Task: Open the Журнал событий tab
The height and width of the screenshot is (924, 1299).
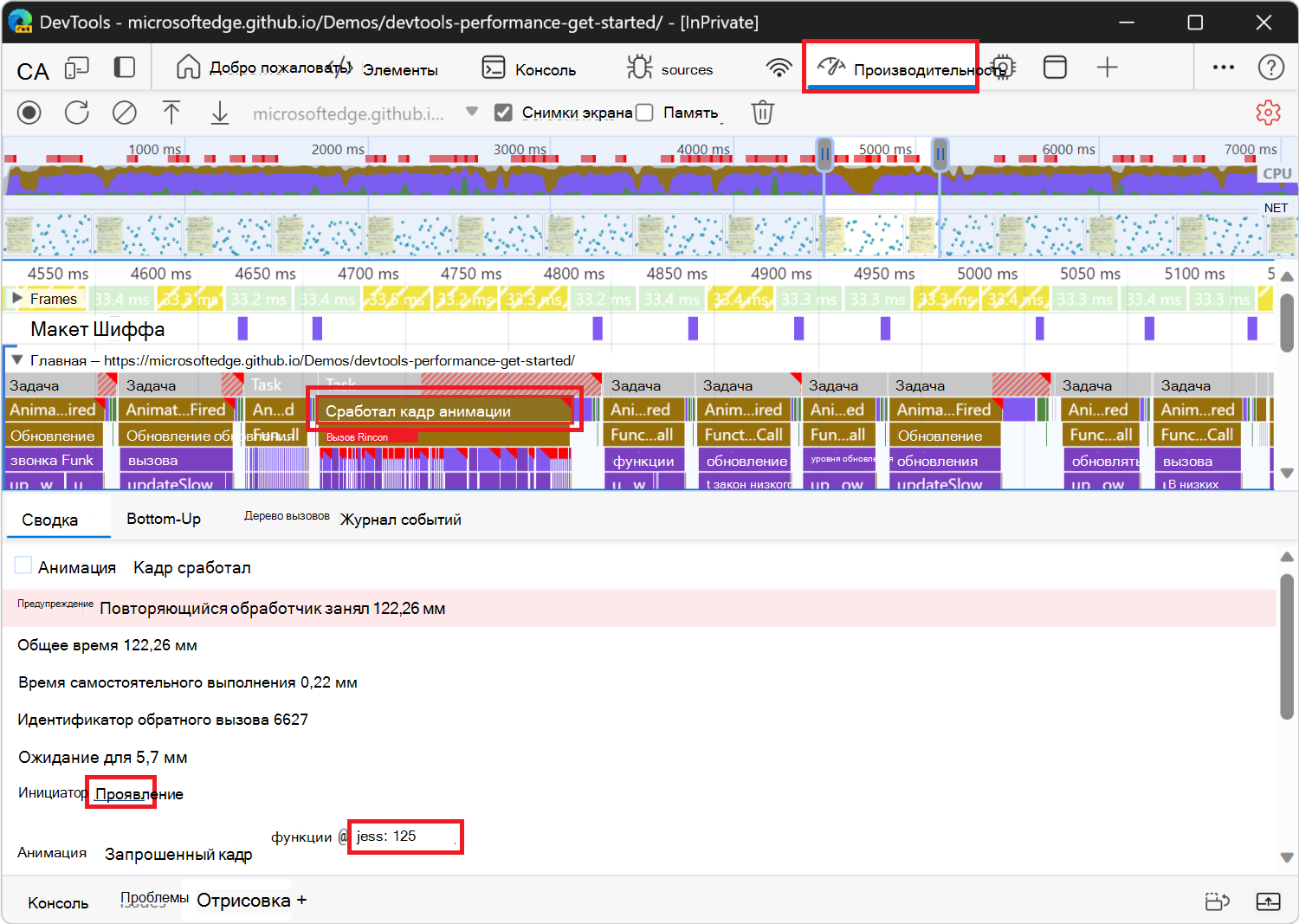Action: pyautogui.click(x=400, y=520)
